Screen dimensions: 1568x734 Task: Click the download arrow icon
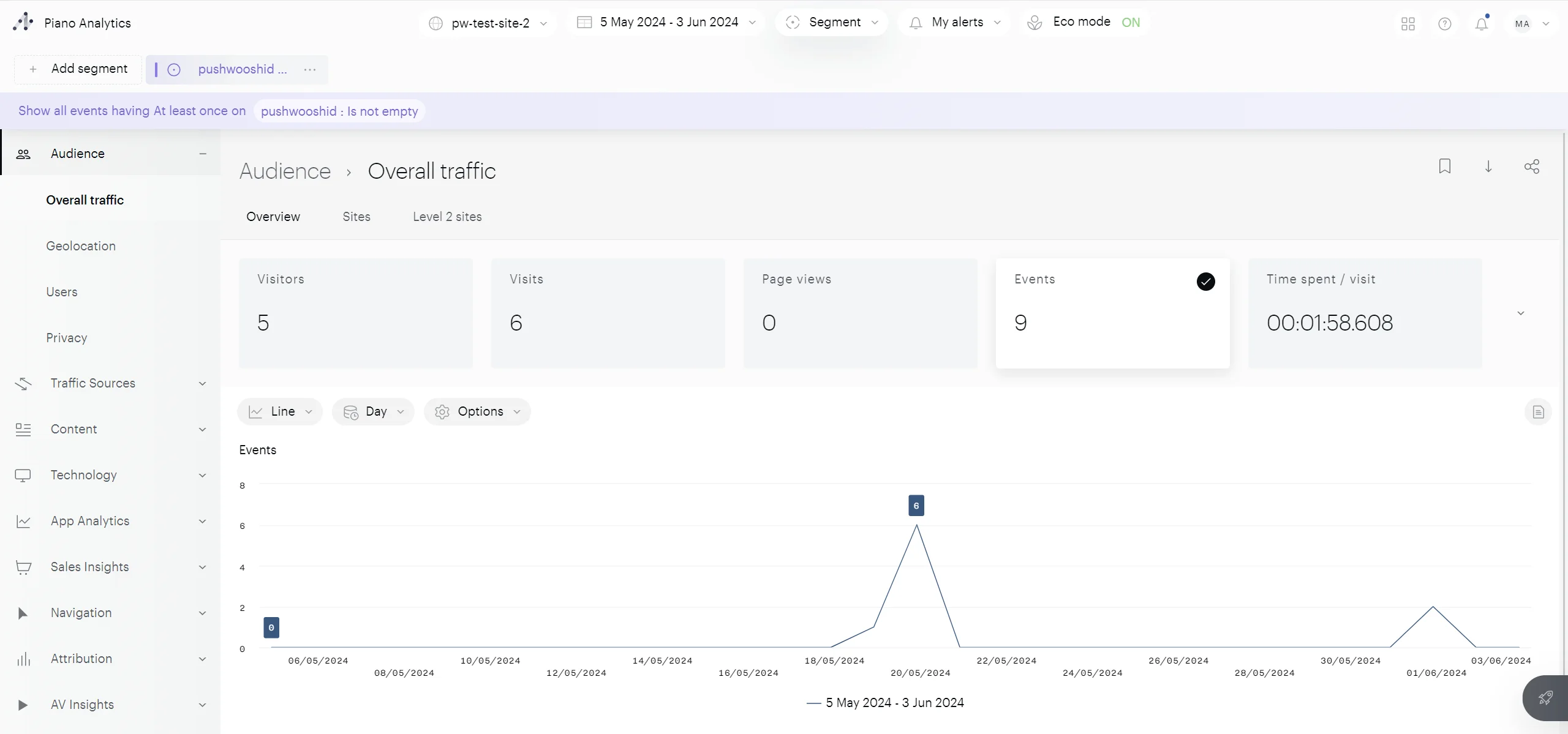tap(1488, 167)
